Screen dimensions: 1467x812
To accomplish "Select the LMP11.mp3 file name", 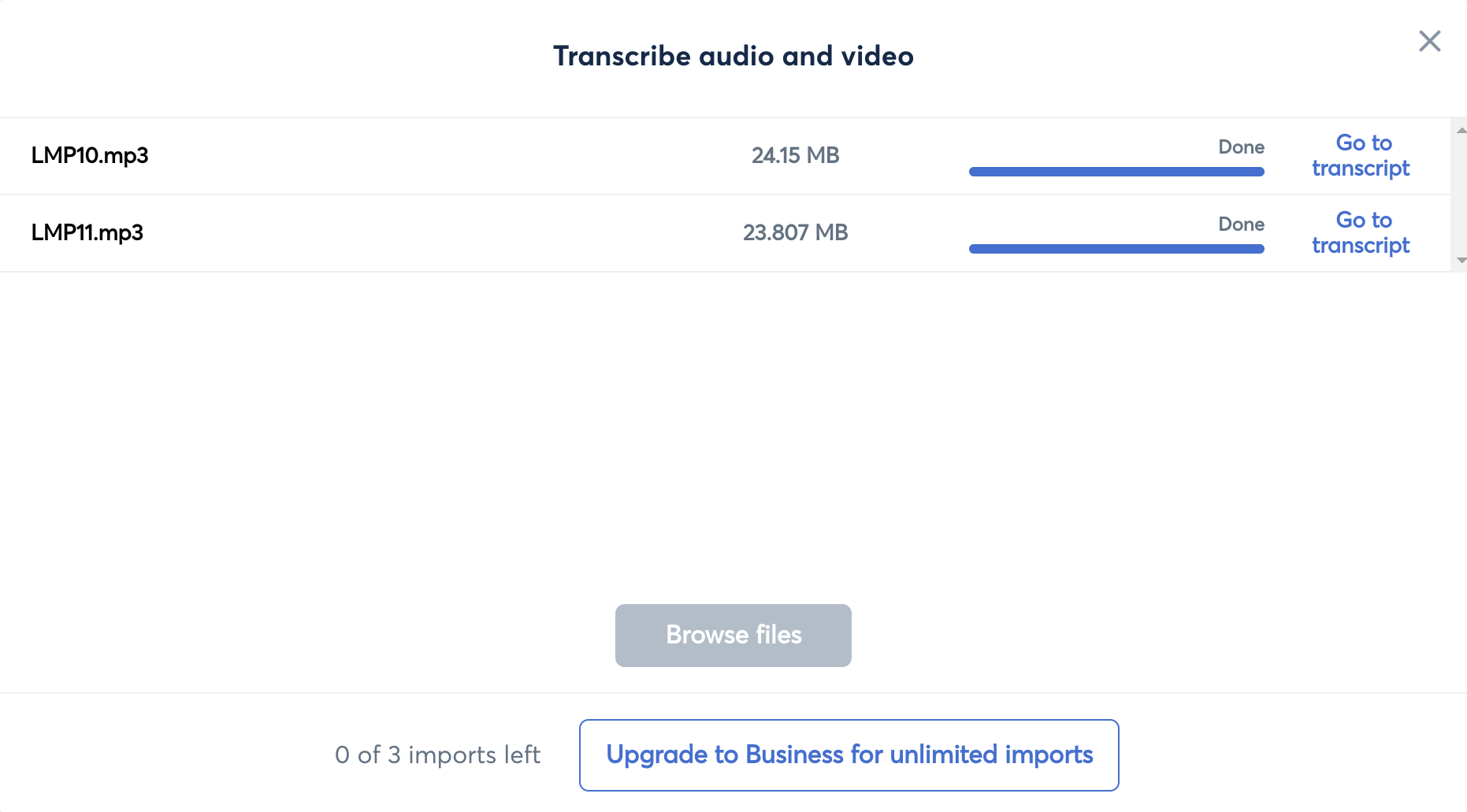I will 87,232.
